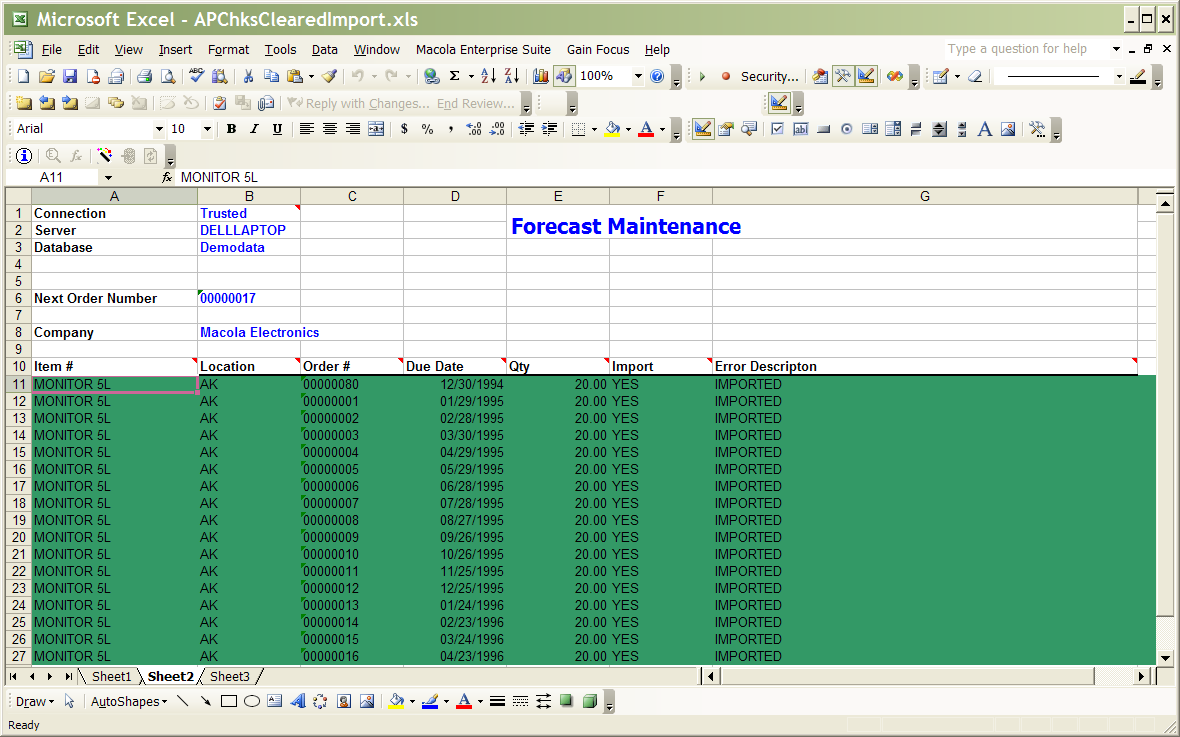The width and height of the screenshot is (1180, 737).
Task: Select row 10 header
Action: (x=19, y=367)
